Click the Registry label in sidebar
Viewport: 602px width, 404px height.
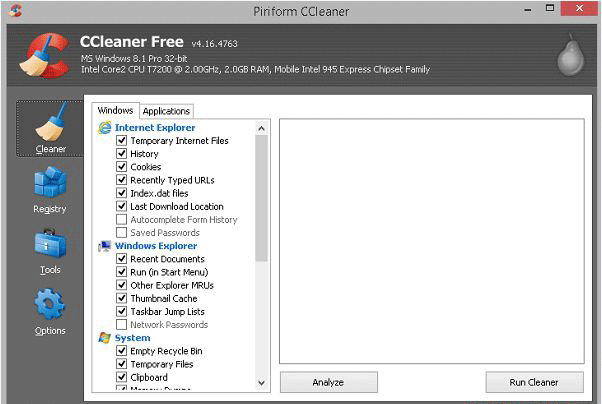click(x=50, y=209)
